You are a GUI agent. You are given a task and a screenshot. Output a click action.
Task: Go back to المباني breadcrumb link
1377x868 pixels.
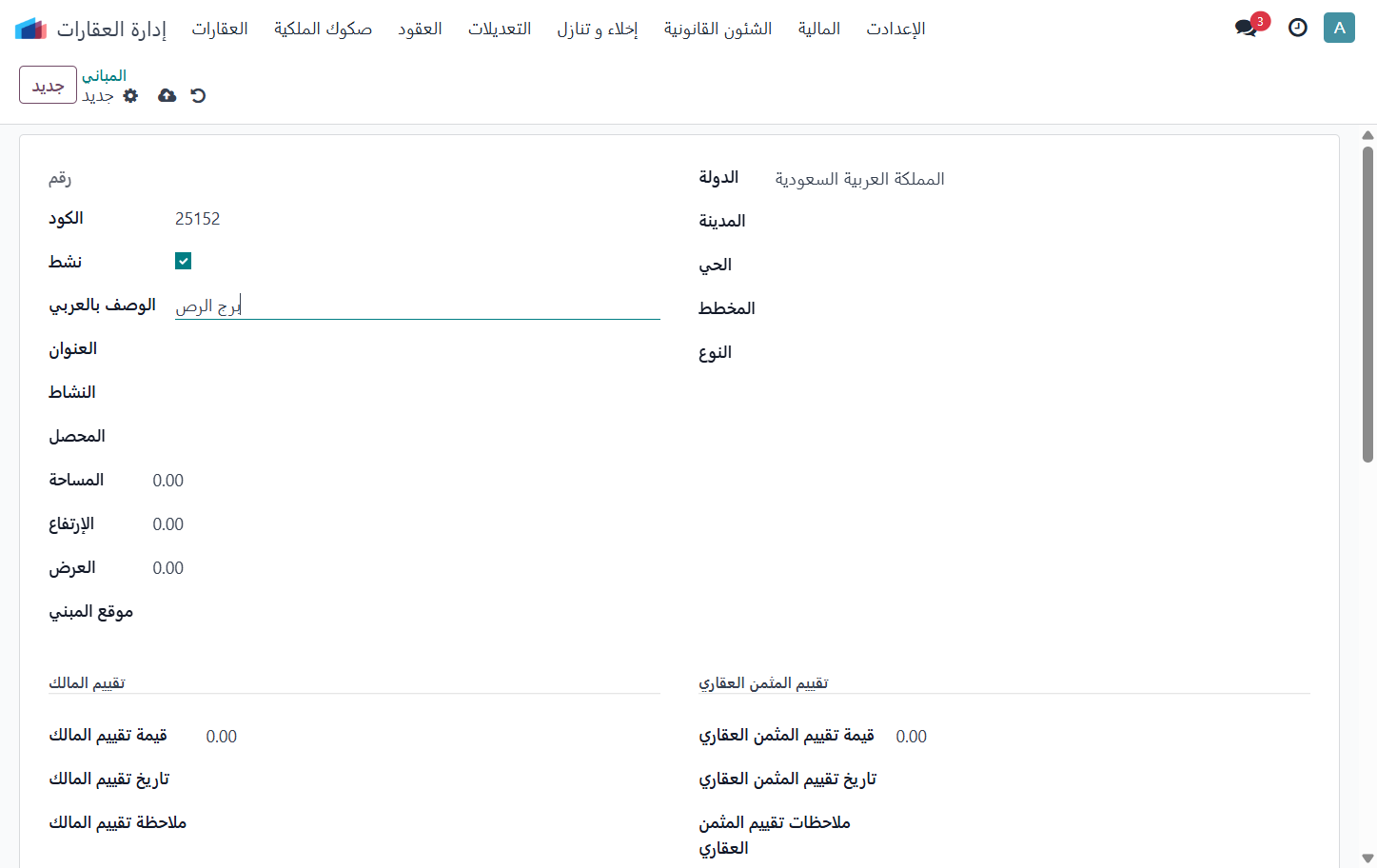pos(104,75)
